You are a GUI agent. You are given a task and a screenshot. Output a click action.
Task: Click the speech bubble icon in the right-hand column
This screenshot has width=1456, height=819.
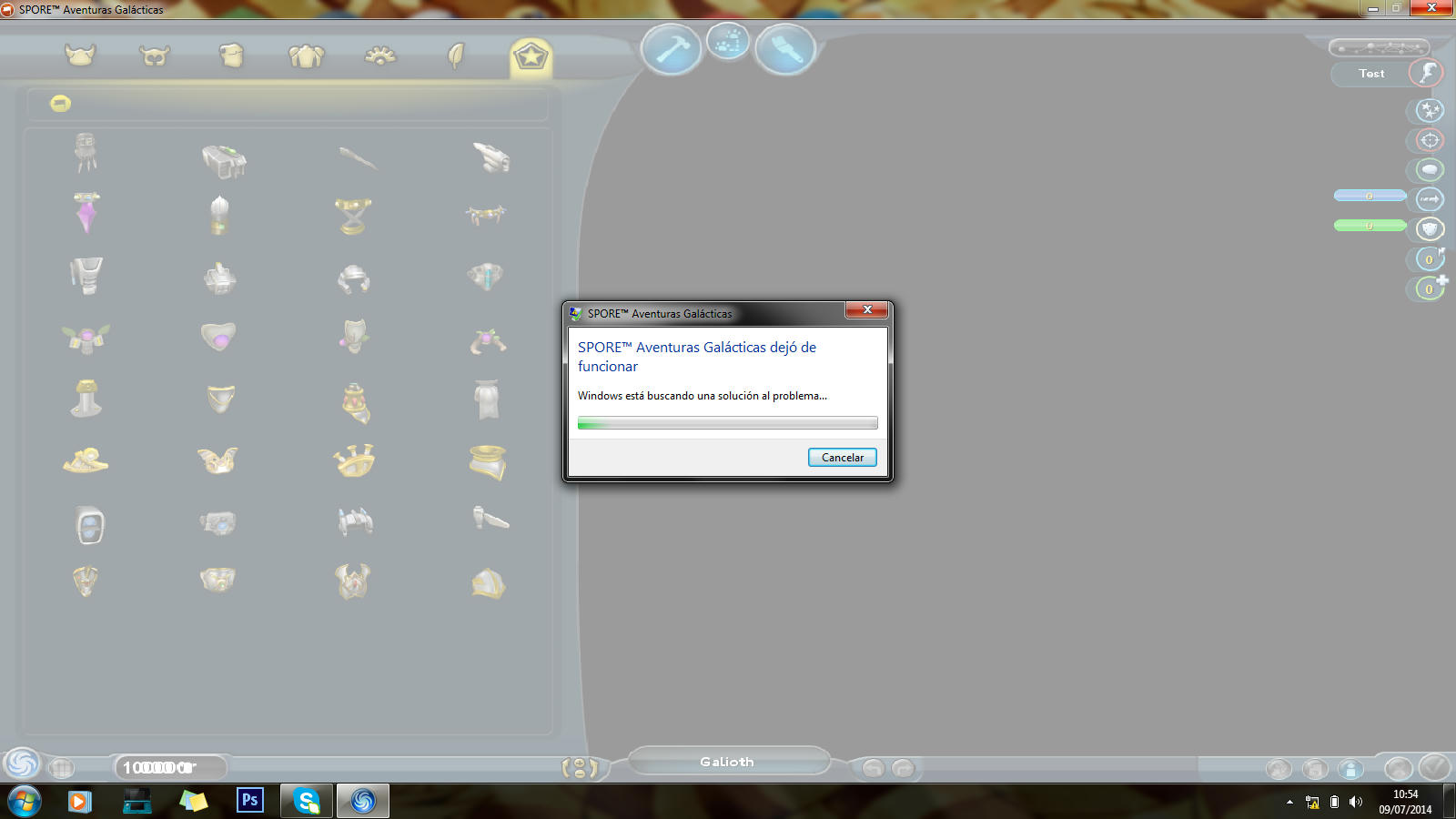tap(1430, 169)
